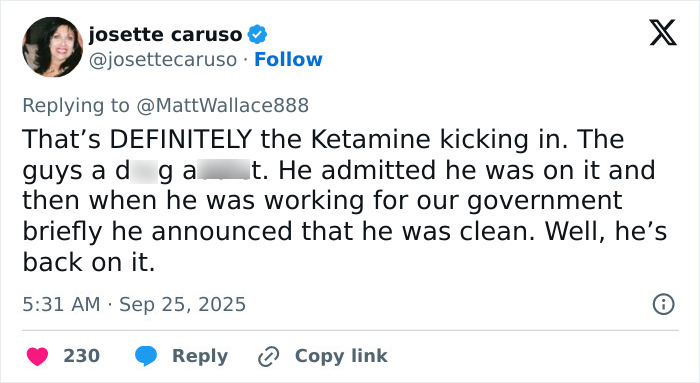
Task: Click the blue verified badge
Action: (257, 34)
